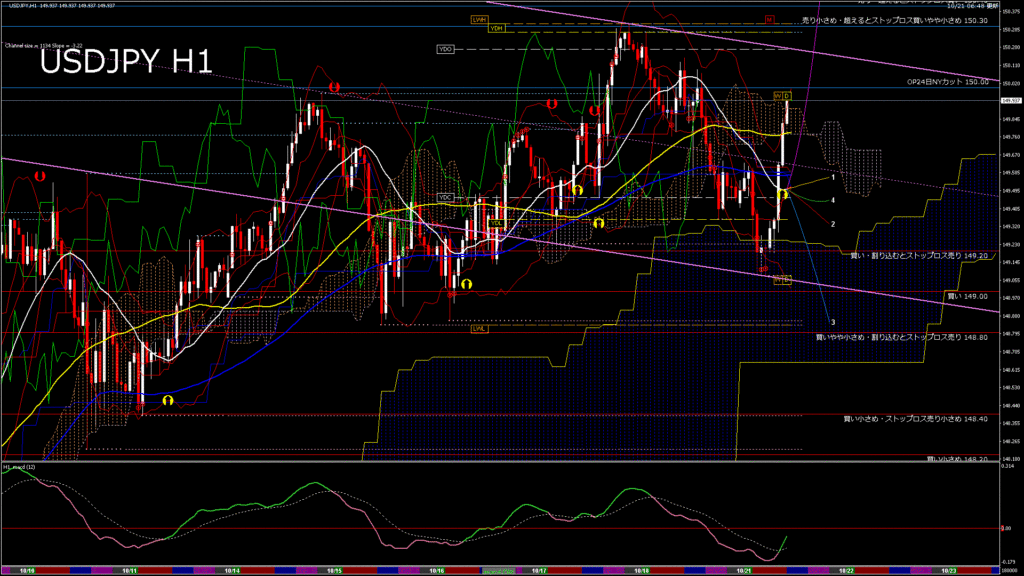Click the yellow arrow marker near 10/16

(466, 284)
